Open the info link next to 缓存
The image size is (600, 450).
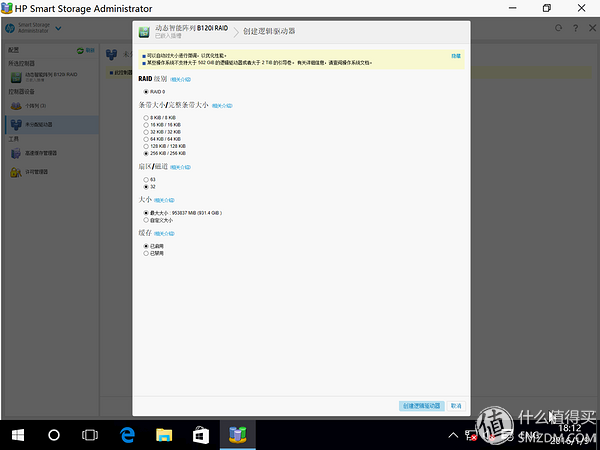[164, 234]
